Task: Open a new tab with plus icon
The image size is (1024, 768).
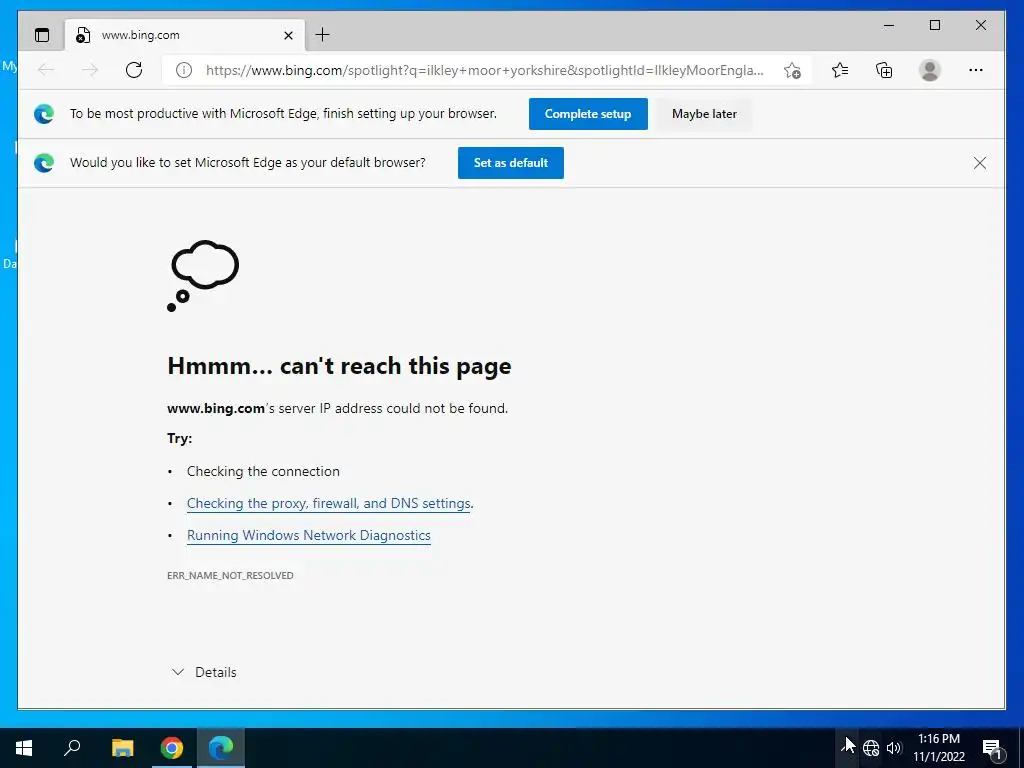Action: click(x=323, y=35)
